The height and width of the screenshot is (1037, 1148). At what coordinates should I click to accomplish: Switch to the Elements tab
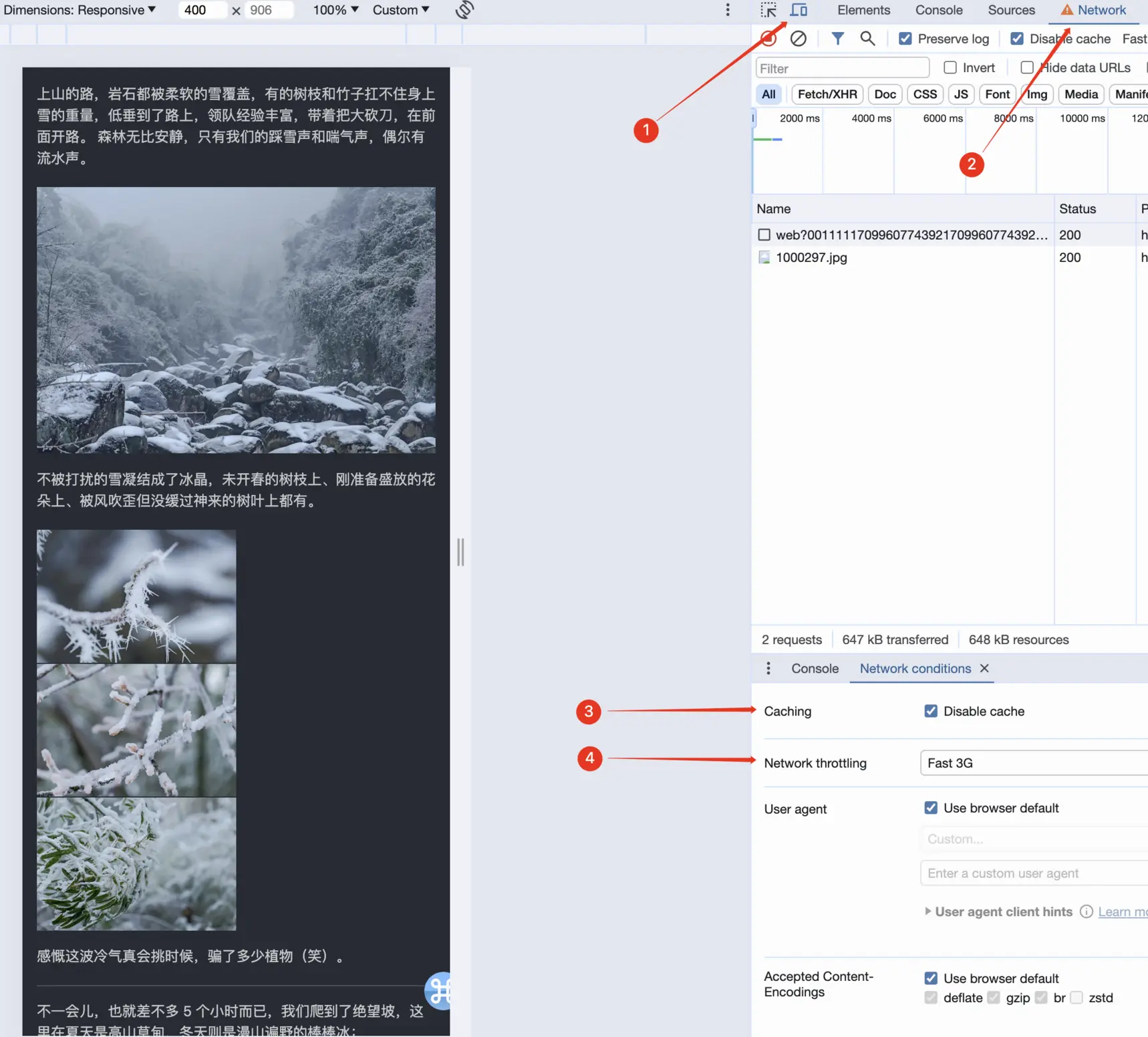point(863,10)
